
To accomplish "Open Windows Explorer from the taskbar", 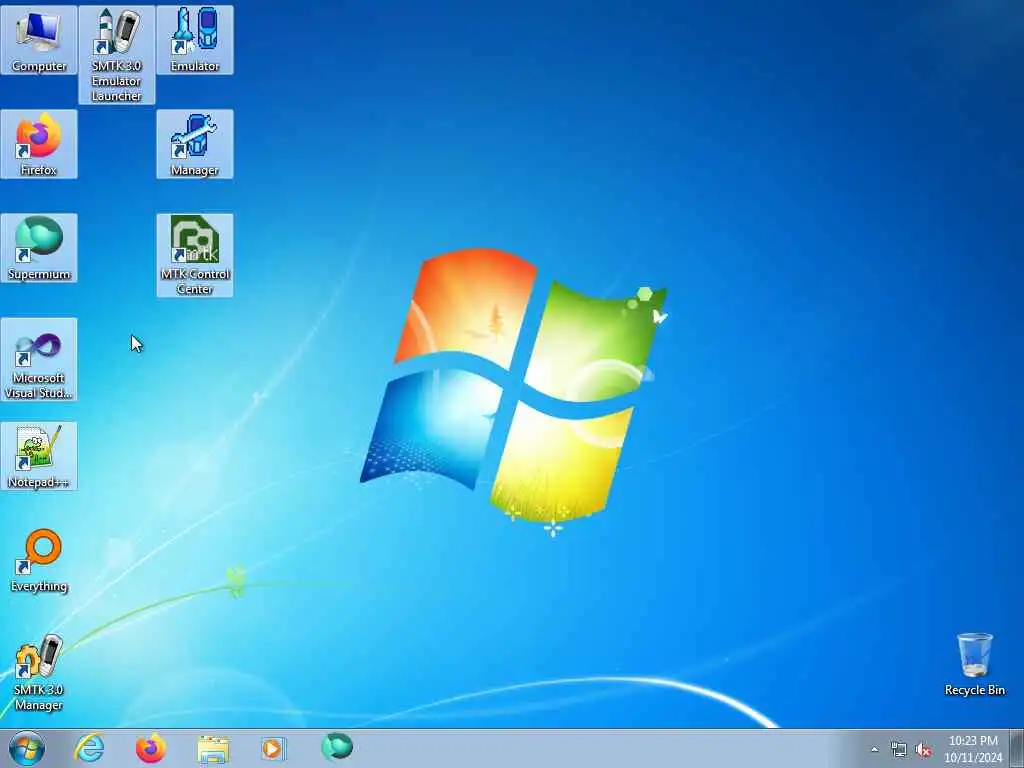I will click(x=213, y=748).
